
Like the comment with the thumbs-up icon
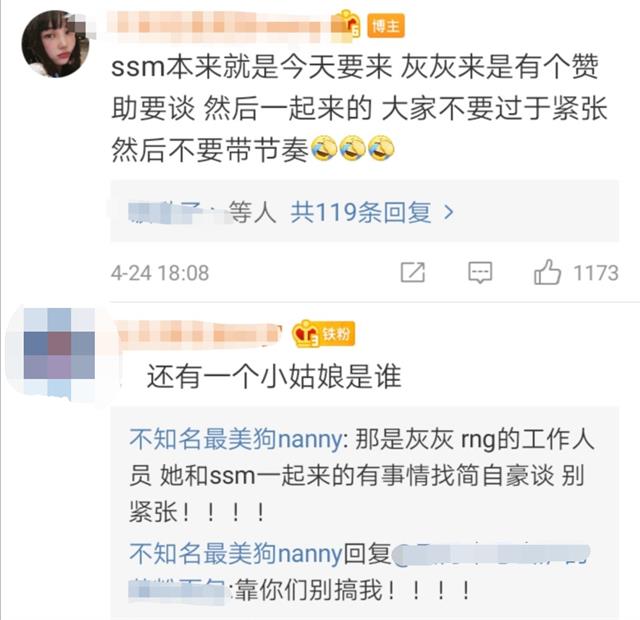click(x=547, y=272)
